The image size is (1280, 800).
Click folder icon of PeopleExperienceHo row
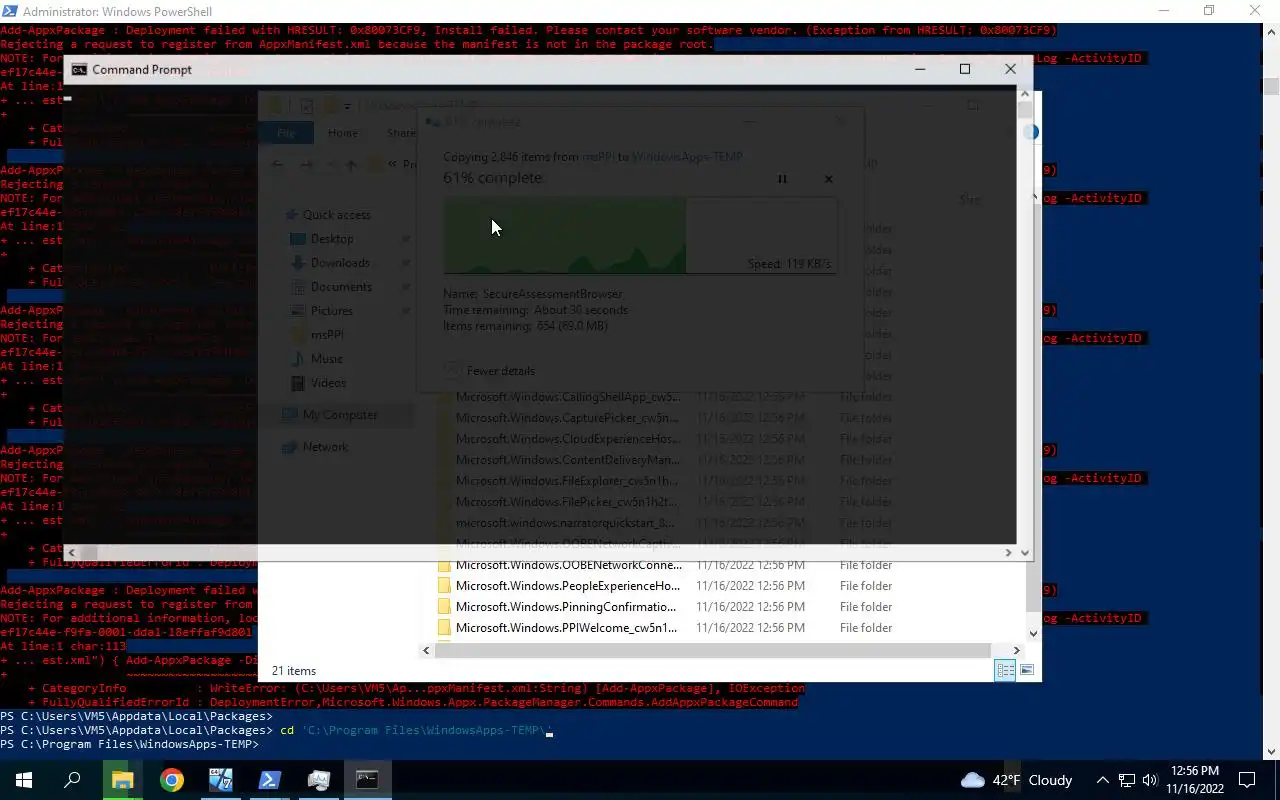444,586
